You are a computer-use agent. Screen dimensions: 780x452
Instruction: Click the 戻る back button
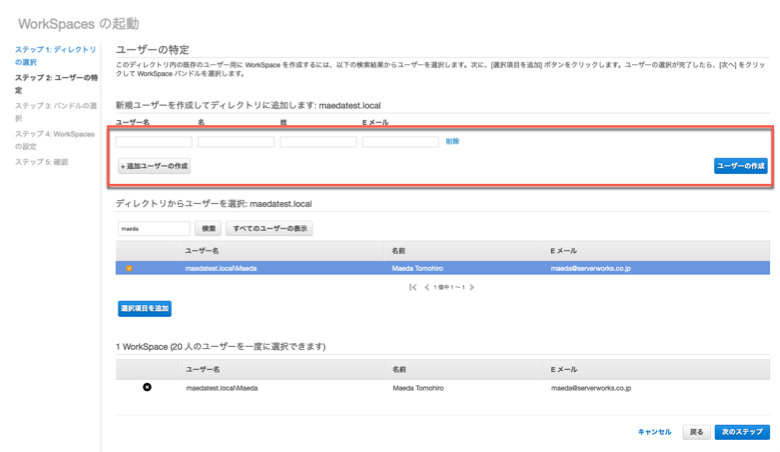click(x=696, y=432)
